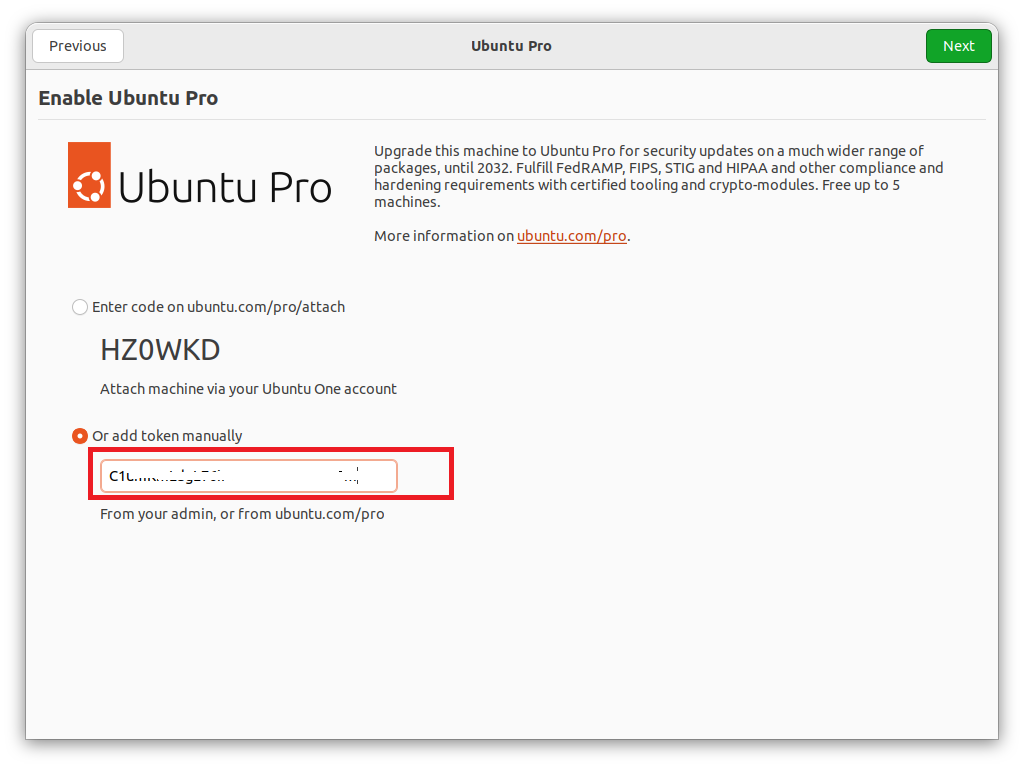Click the "Enable Ubuntu Pro" heading

128,97
